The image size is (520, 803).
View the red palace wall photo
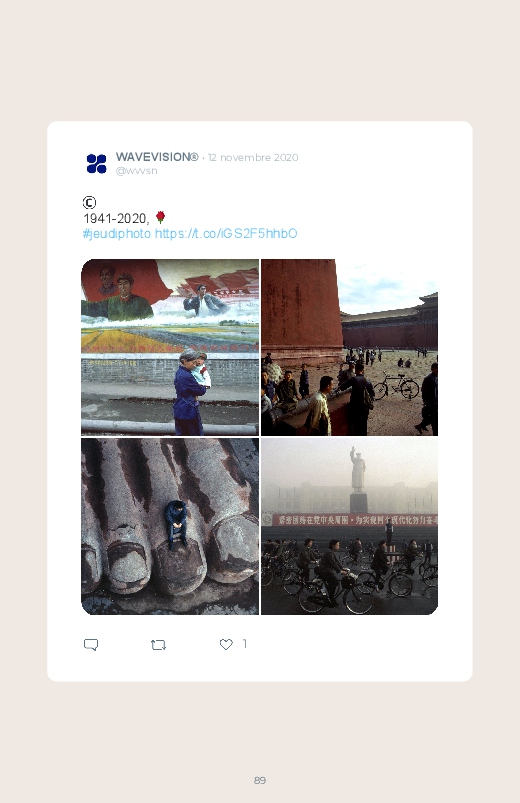349,347
